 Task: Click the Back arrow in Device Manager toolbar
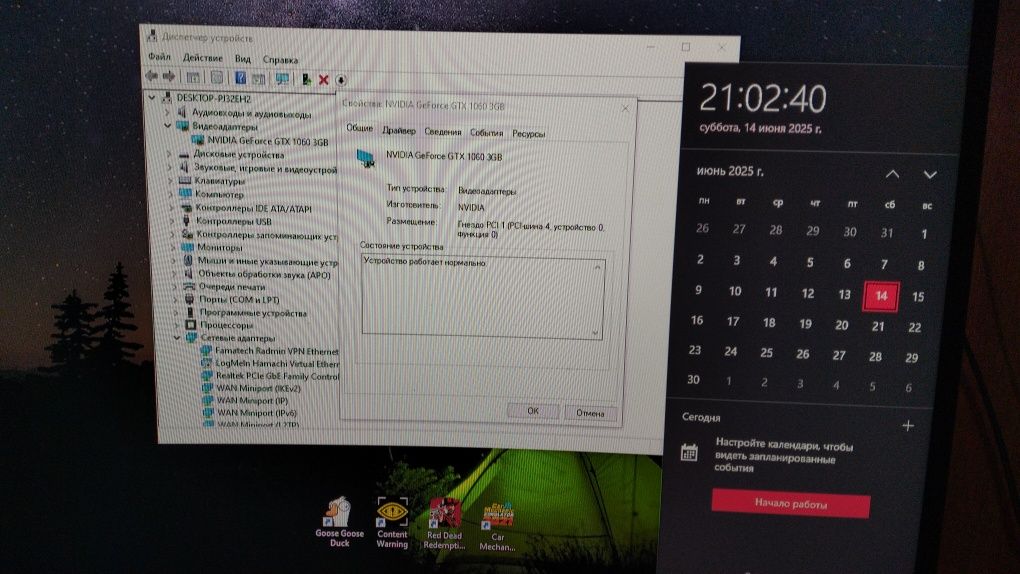tap(152, 76)
